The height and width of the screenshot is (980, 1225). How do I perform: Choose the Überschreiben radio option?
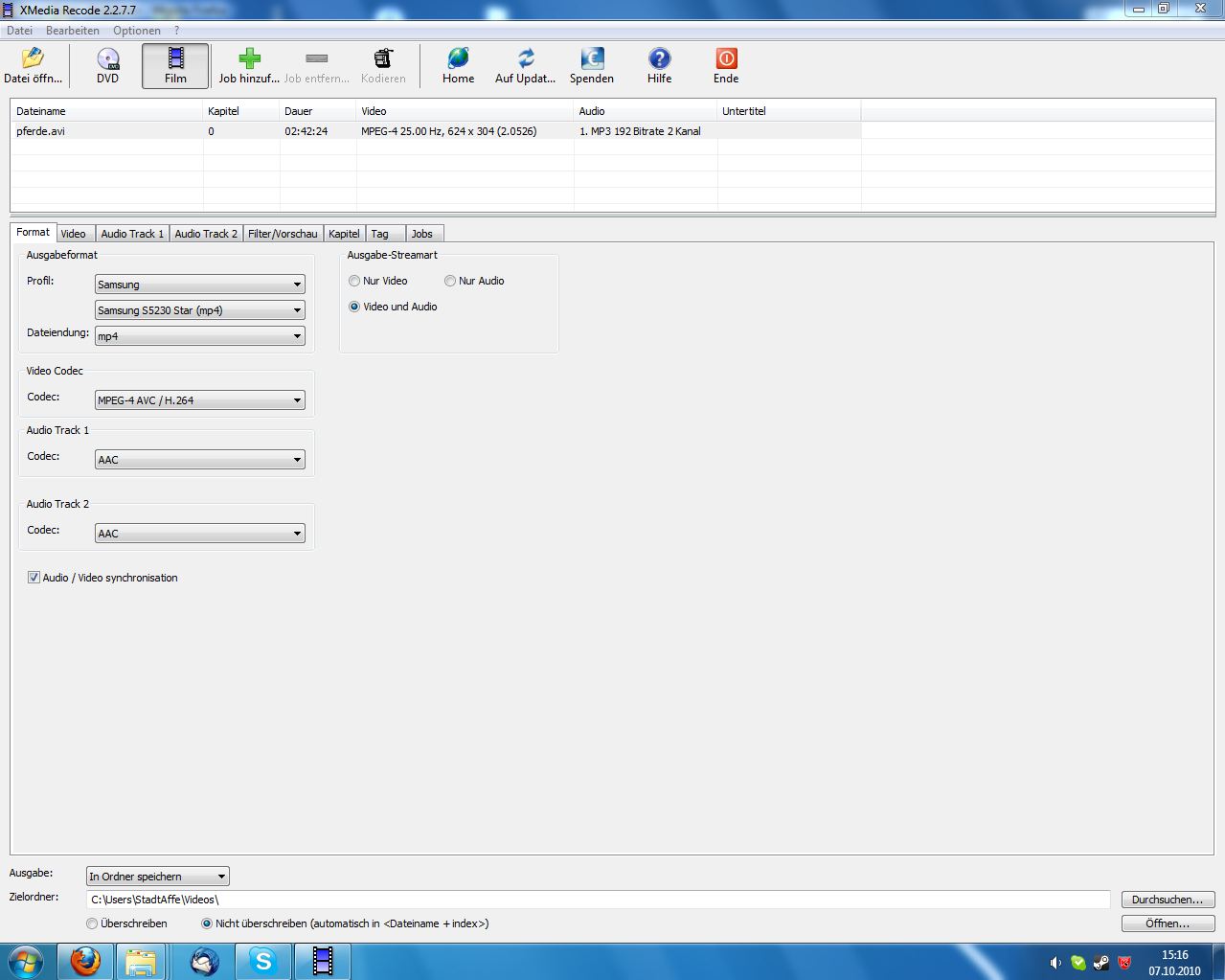92,923
